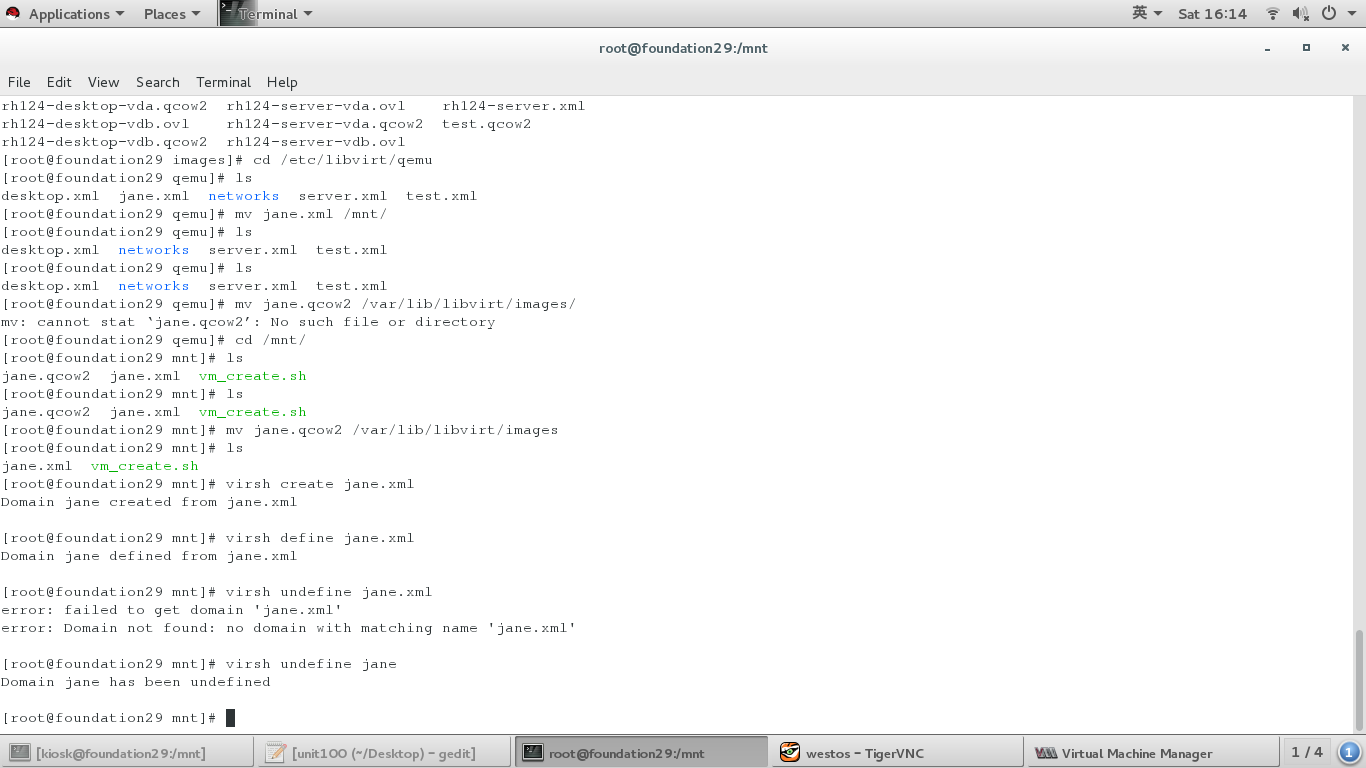Click the volume speaker icon

(1300, 14)
